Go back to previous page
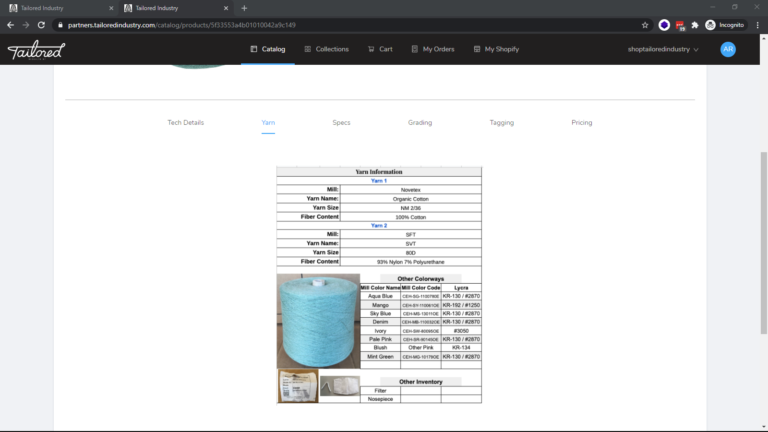The height and width of the screenshot is (432, 768). 11,25
